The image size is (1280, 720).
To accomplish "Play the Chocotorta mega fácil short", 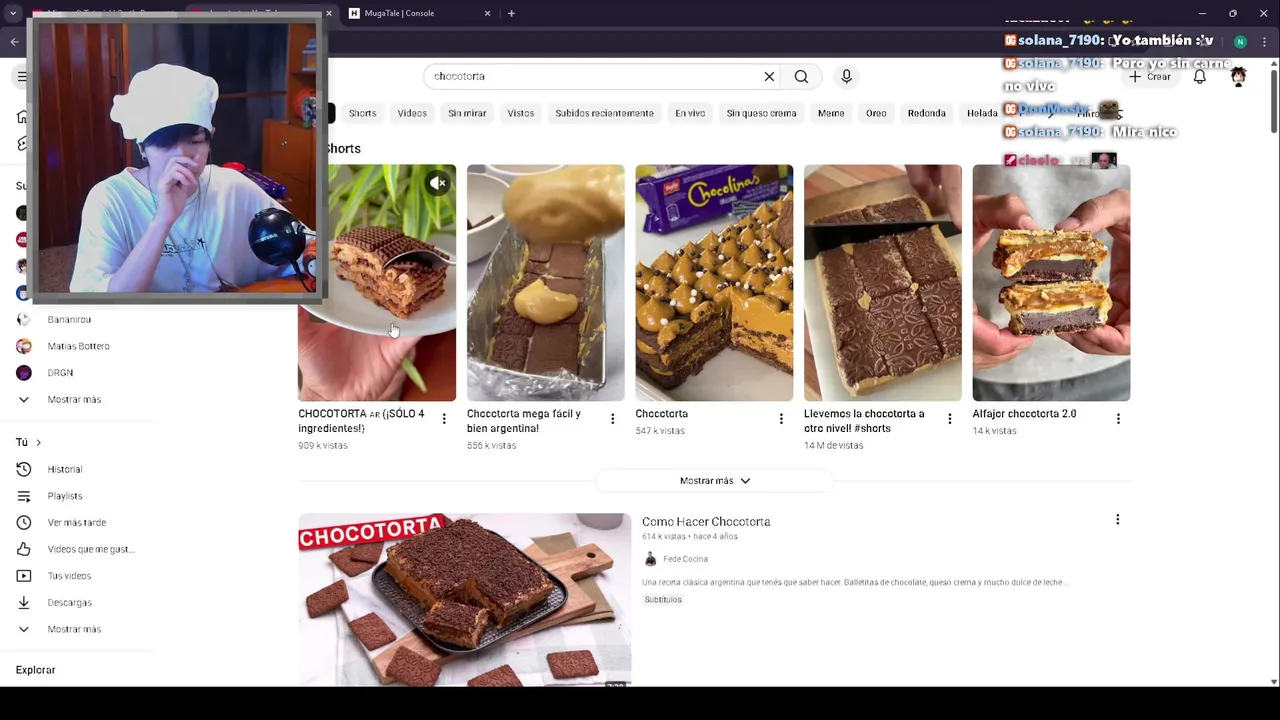I will [545, 283].
